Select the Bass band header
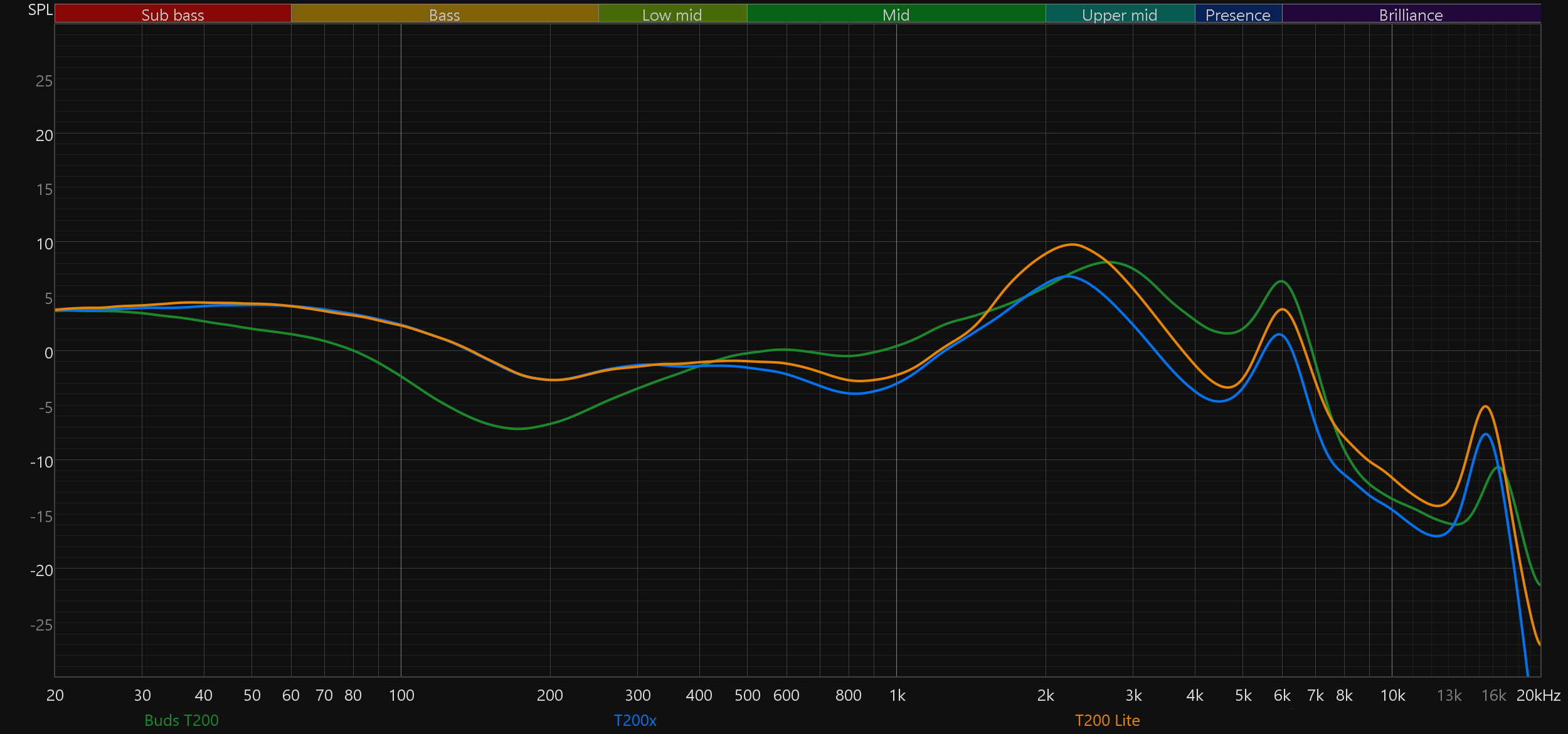 point(444,14)
